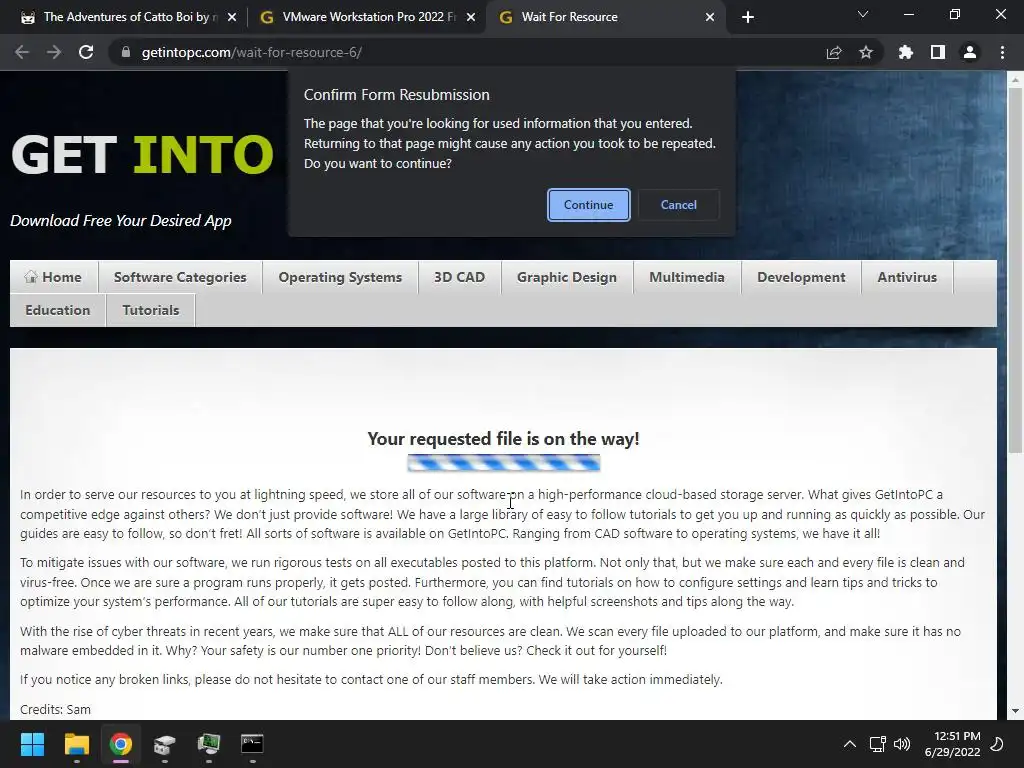Click the striped download progress bar

click(504, 463)
